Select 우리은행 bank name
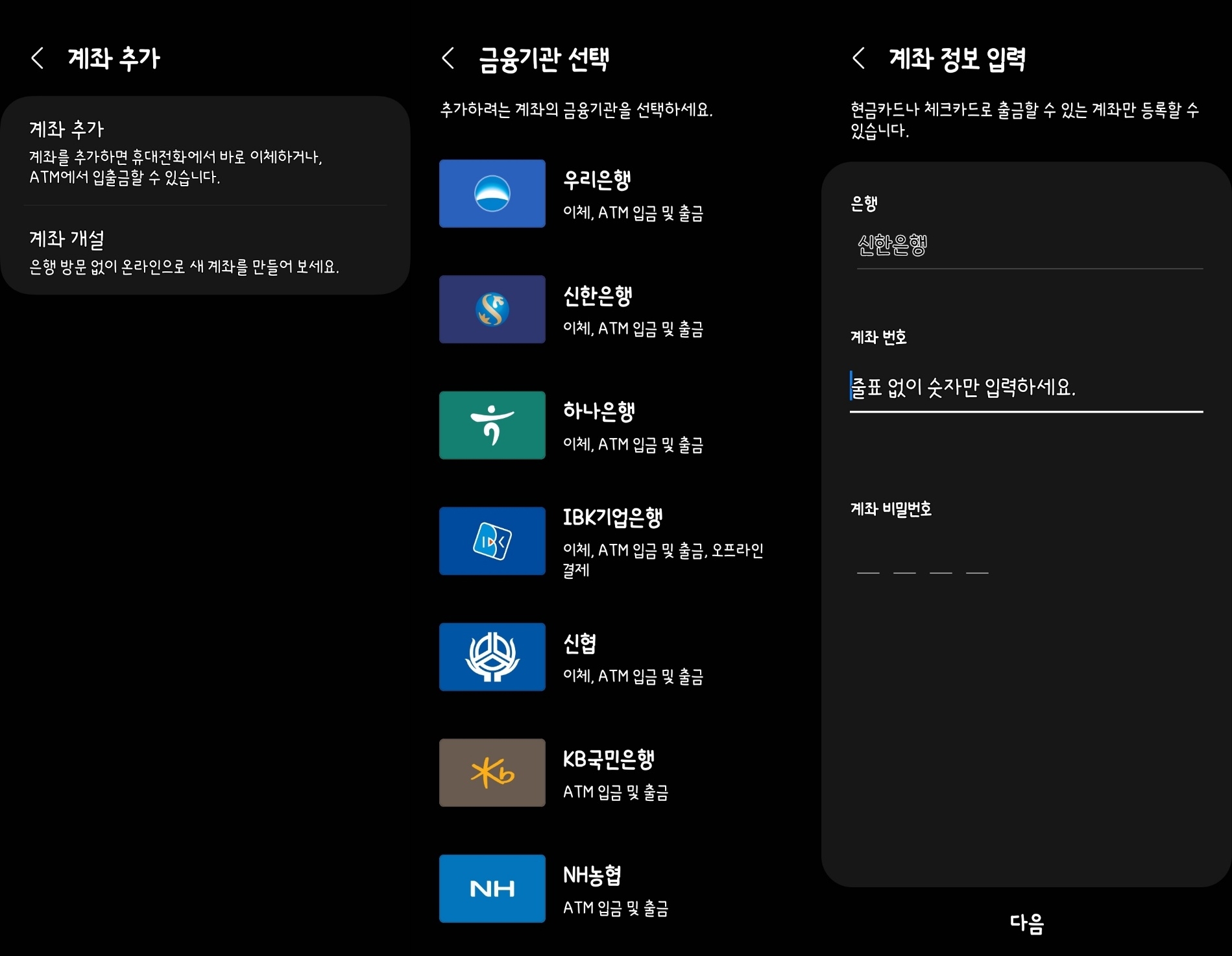Image resolution: width=1232 pixels, height=956 pixels. (x=597, y=180)
